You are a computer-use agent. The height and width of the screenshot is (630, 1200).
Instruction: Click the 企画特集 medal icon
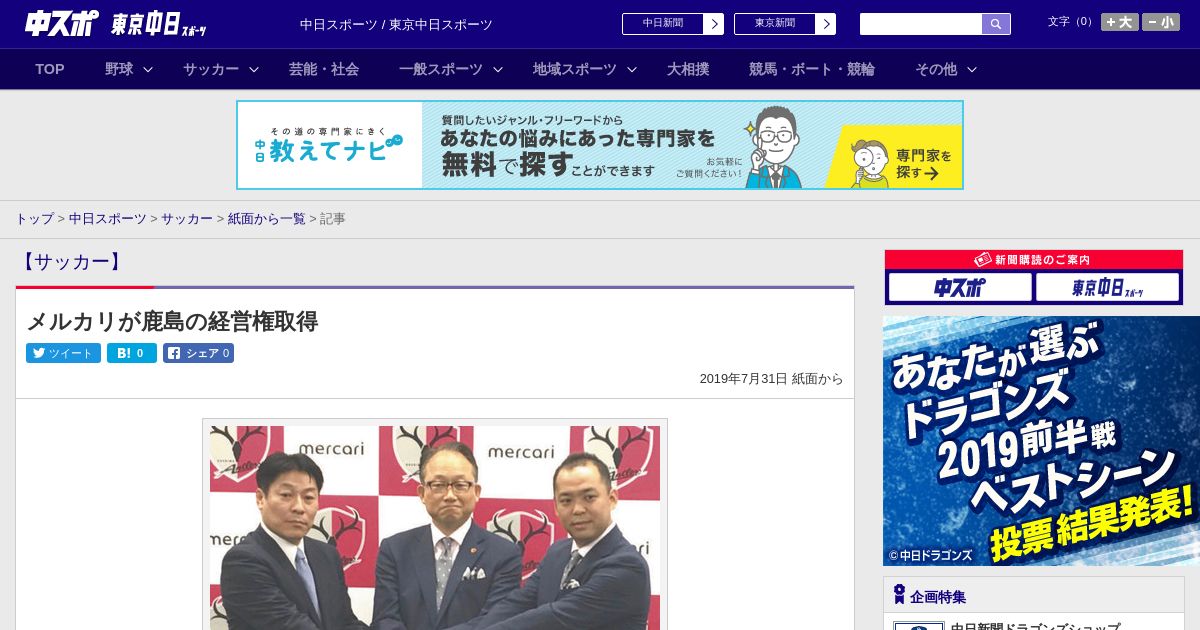pos(899,595)
